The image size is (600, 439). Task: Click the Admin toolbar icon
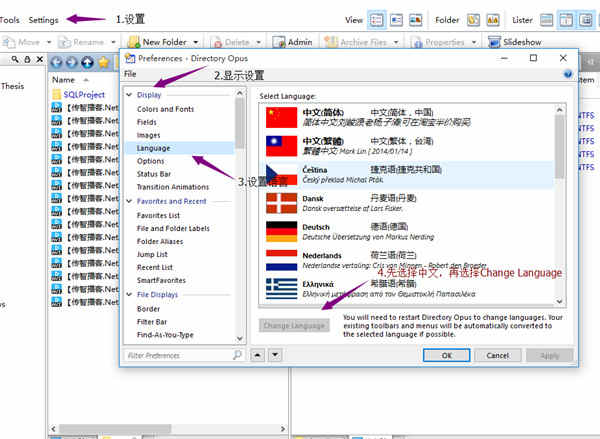(x=279, y=42)
